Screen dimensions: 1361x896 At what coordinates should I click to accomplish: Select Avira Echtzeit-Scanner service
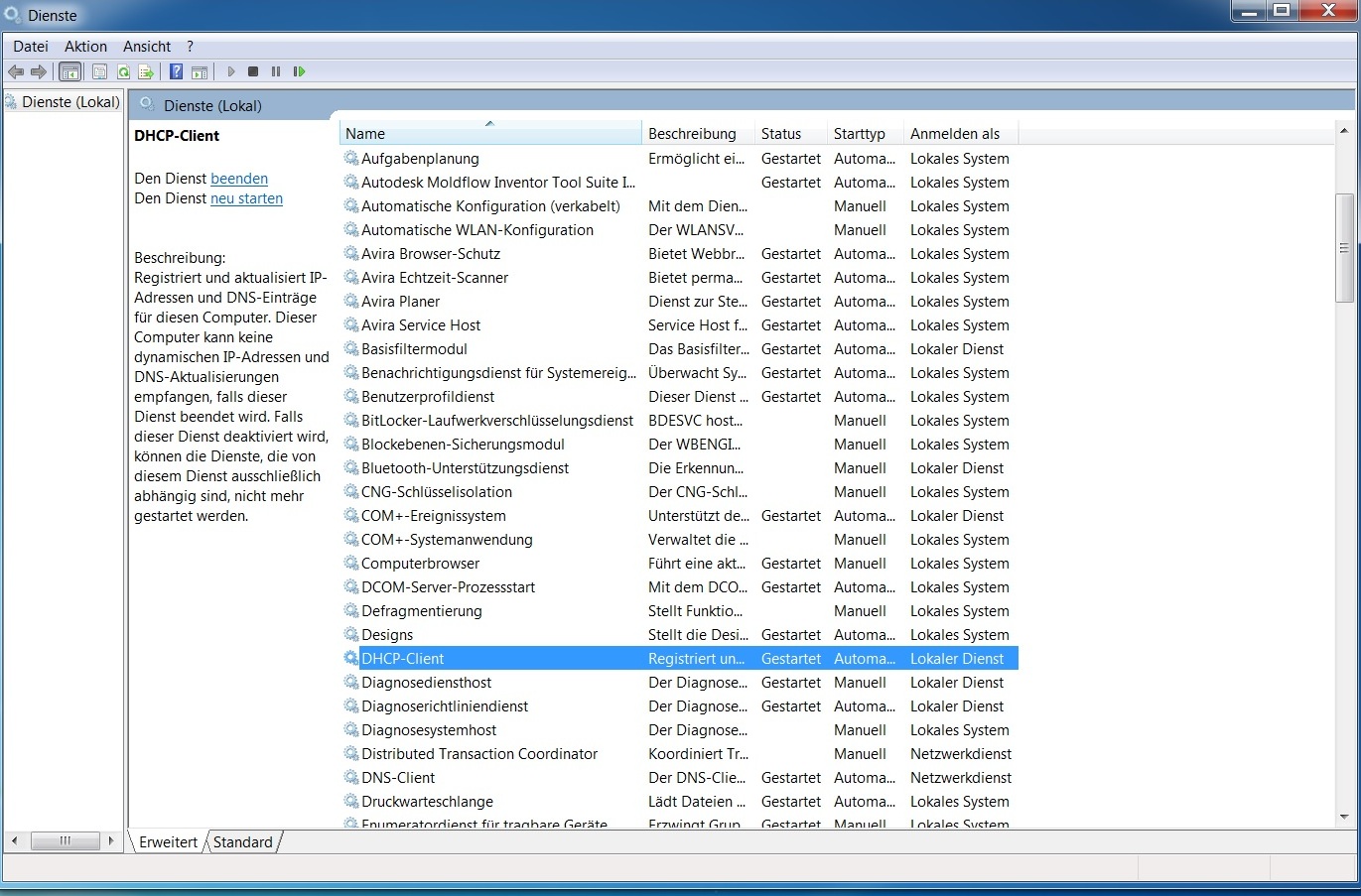[x=680, y=278]
